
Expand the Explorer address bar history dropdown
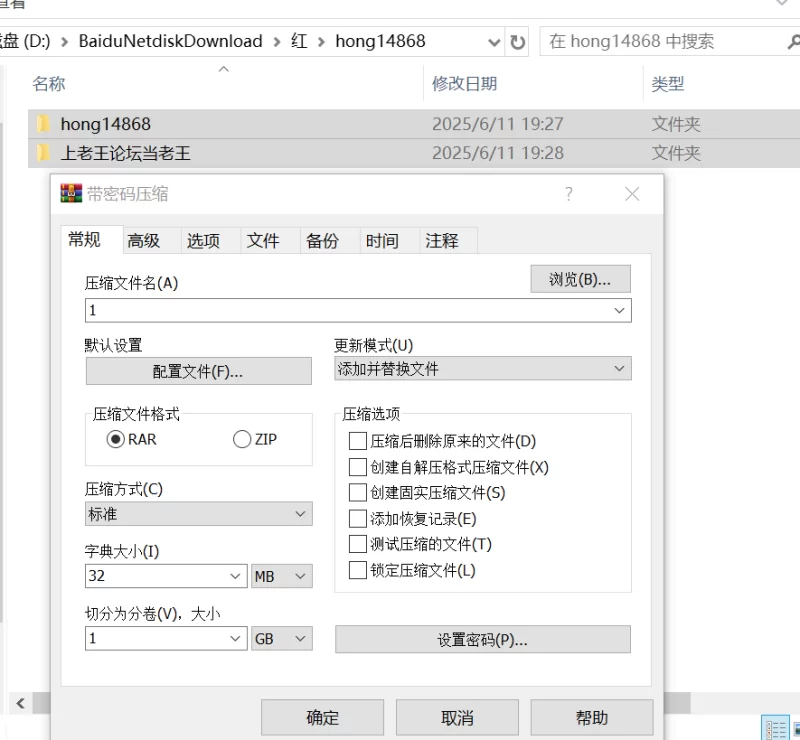493,42
